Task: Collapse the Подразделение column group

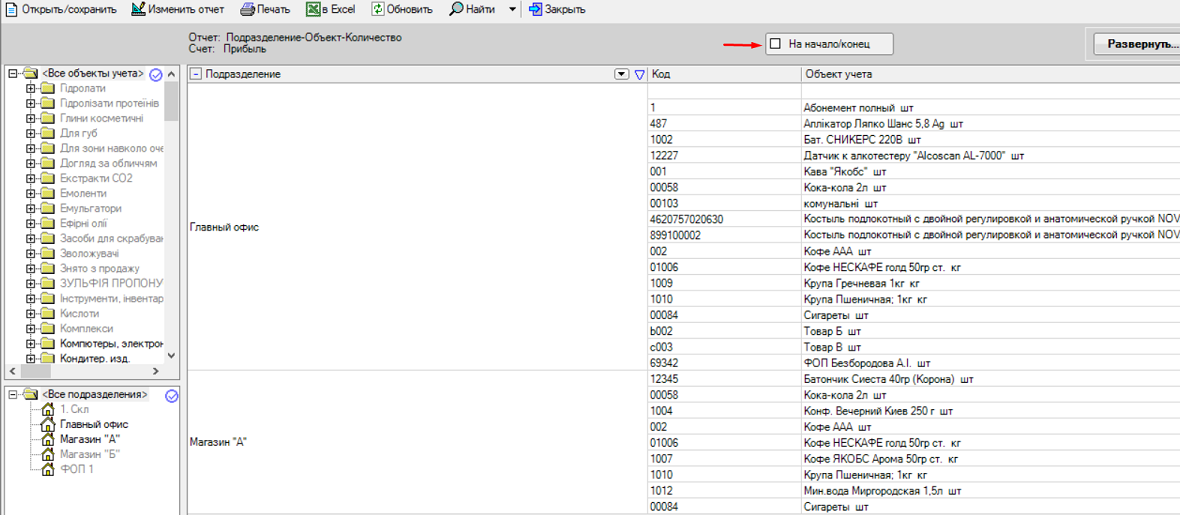Action: [196, 74]
